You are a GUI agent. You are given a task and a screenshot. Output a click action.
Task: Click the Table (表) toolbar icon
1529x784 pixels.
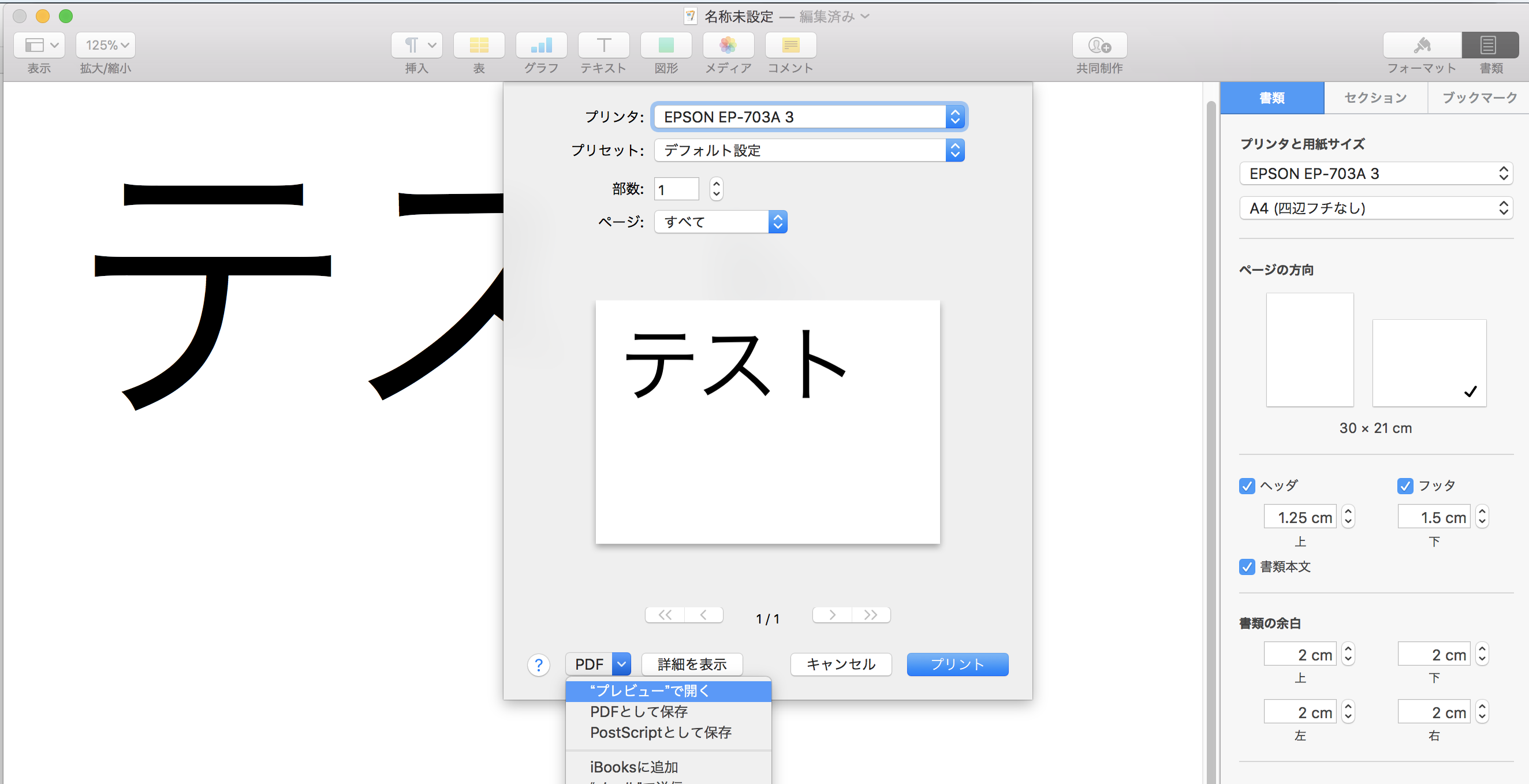tap(479, 45)
